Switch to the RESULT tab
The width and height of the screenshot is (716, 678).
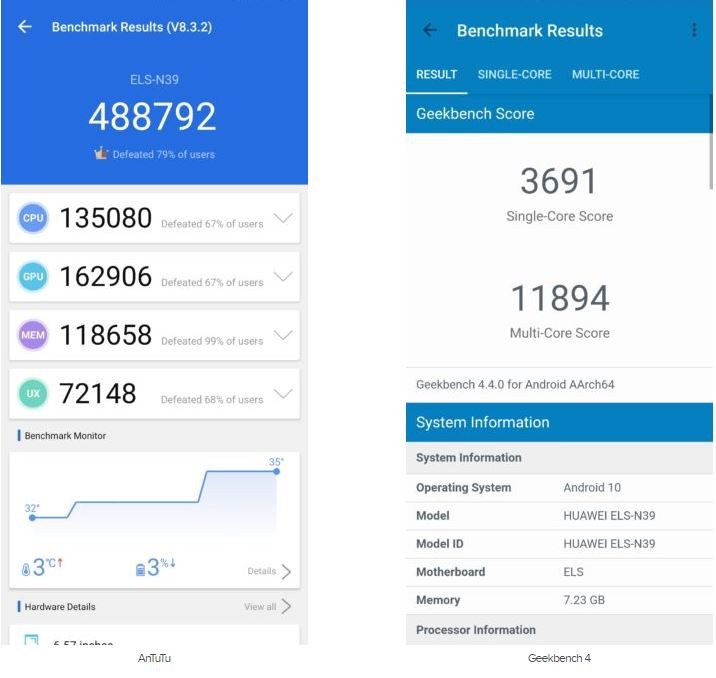click(437, 74)
